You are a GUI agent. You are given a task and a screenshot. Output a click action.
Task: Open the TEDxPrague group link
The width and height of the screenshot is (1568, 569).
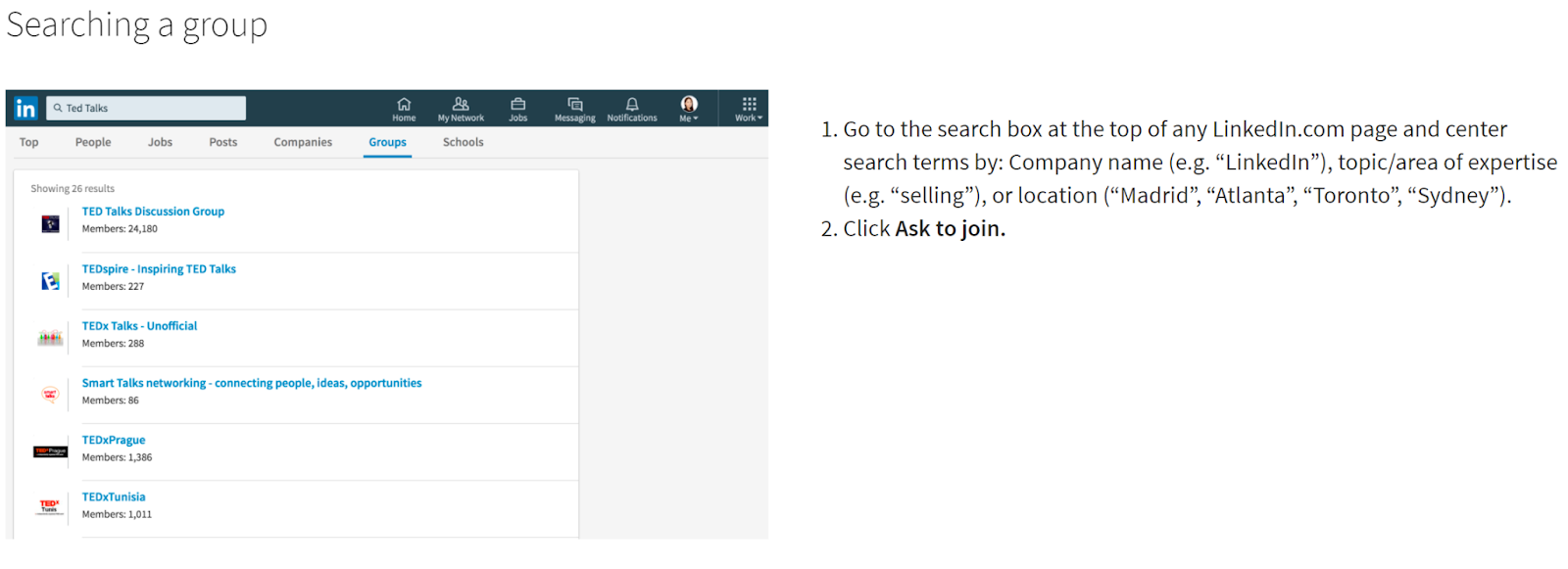(114, 441)
